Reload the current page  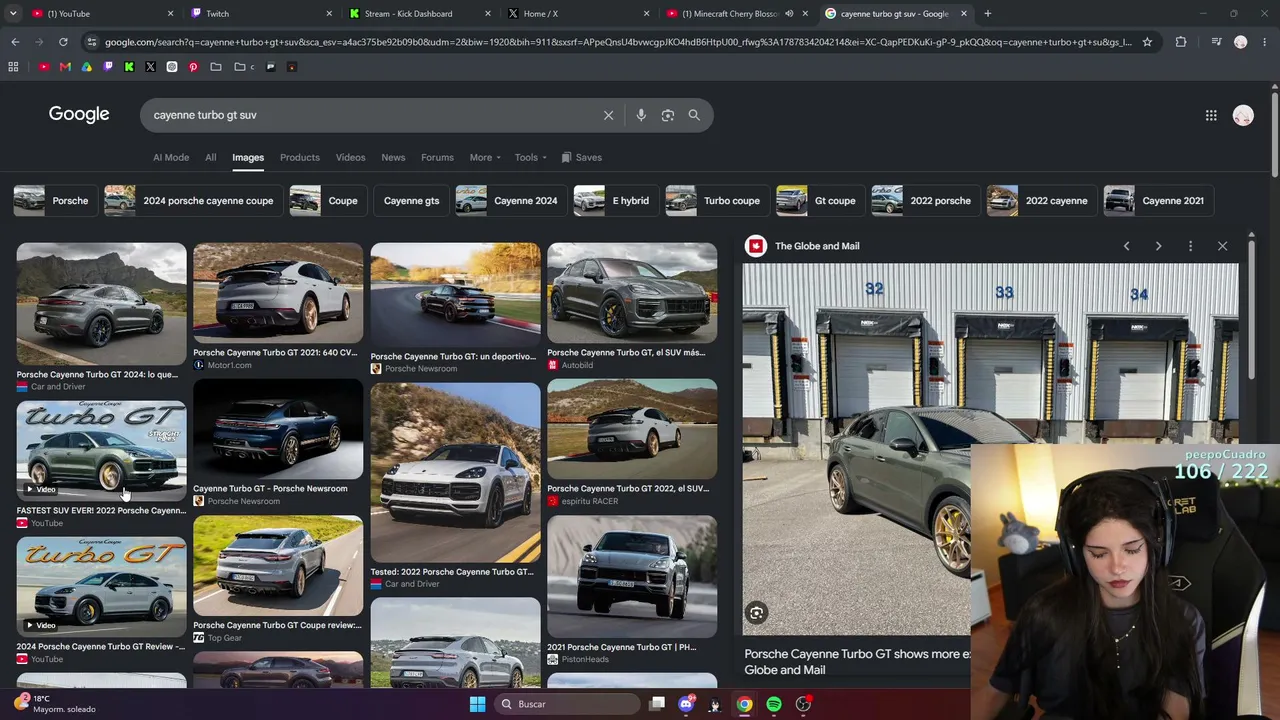point(63,42)
